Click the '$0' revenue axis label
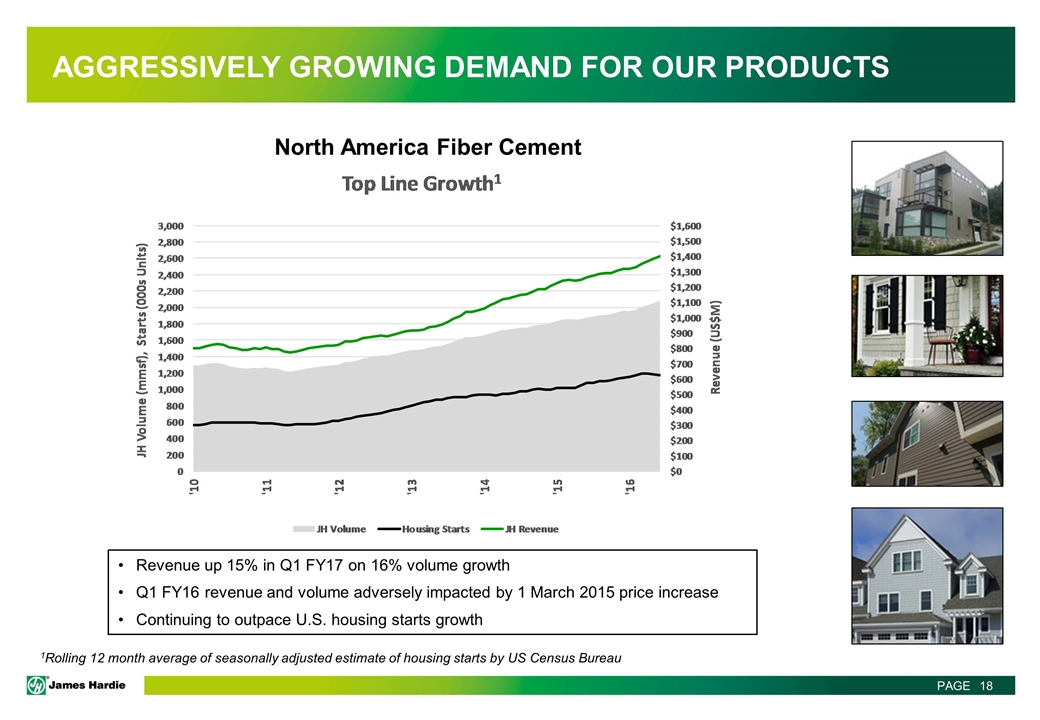This screenshot has width=1040, height=720. 676,471
